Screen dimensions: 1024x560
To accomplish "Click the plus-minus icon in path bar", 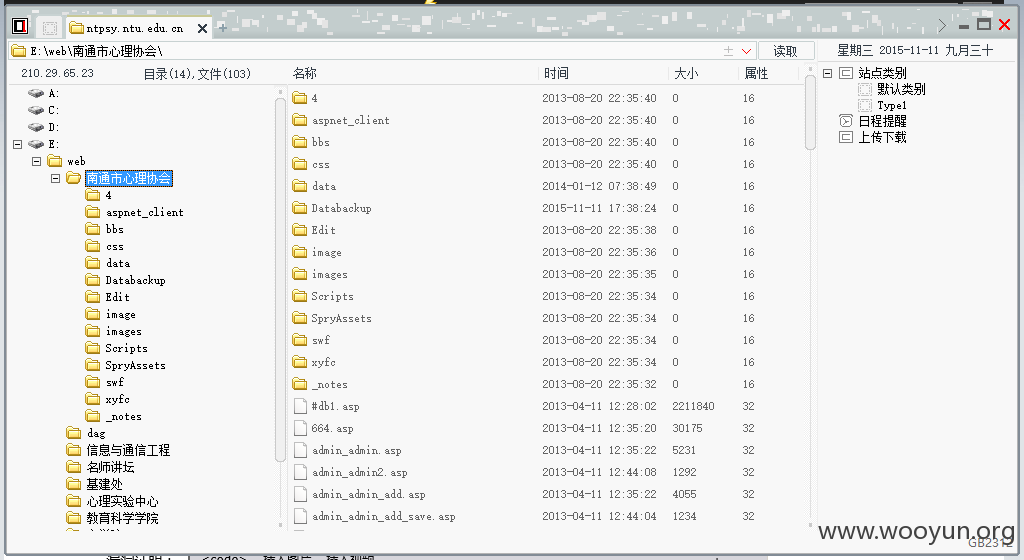I will 728,51.
